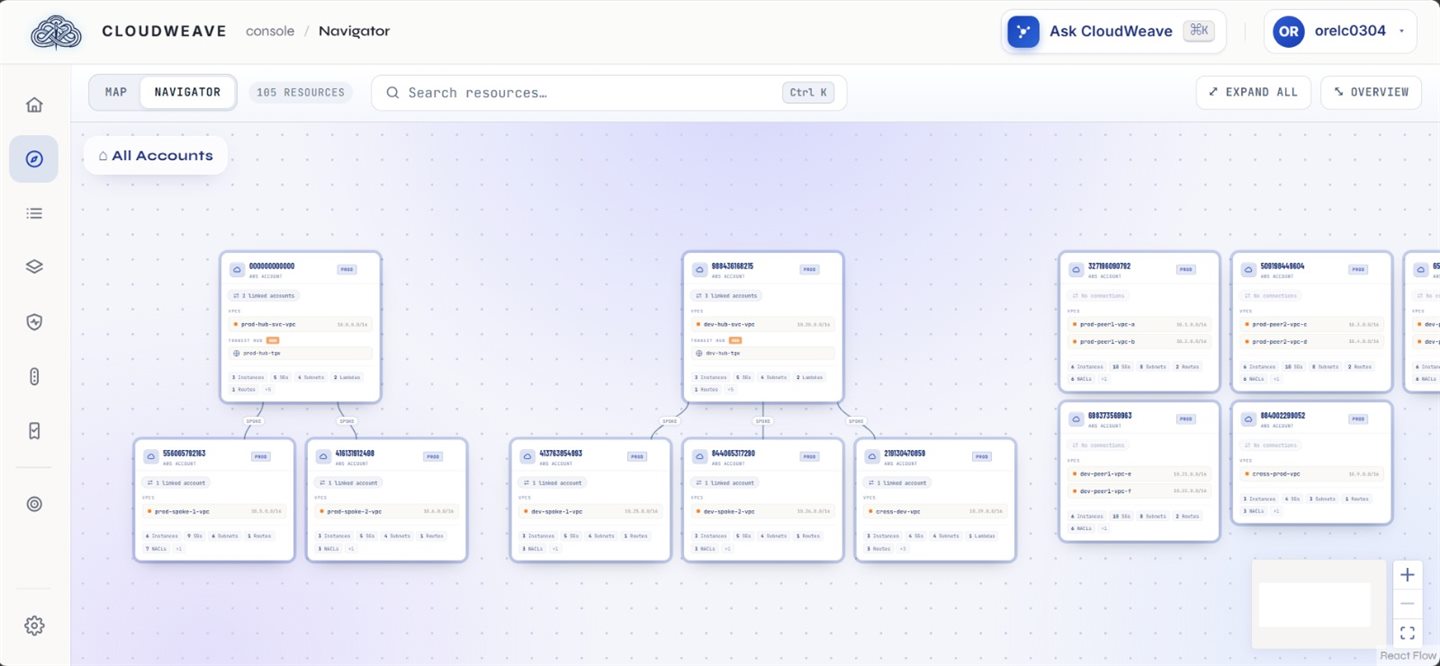The height and width of the screenshot is (666, 1440).
Task: Click the Ctrl K shortcut badge
Action: point(808,93)
